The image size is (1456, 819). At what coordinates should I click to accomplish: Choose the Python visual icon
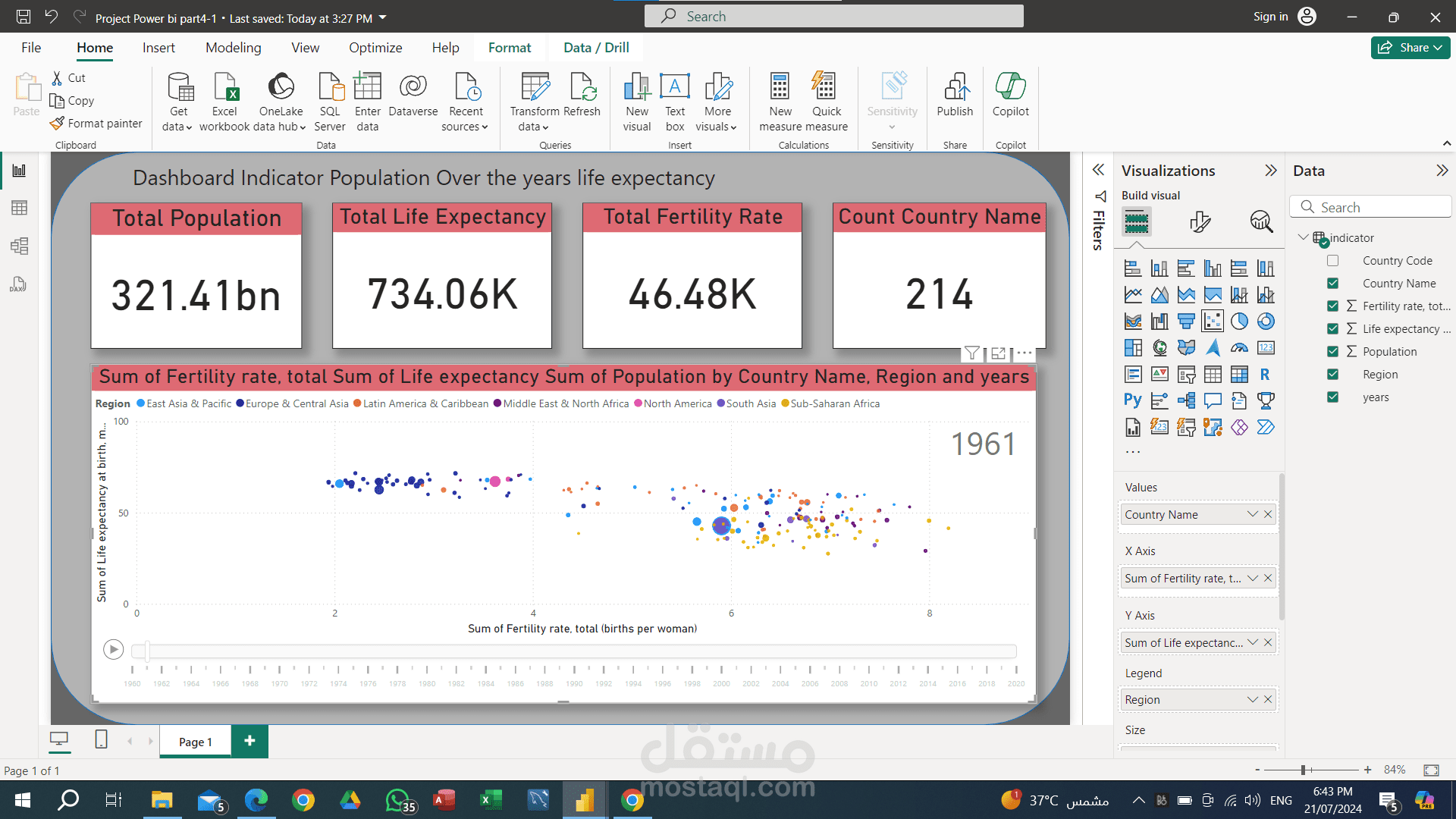click(1132, 400)
